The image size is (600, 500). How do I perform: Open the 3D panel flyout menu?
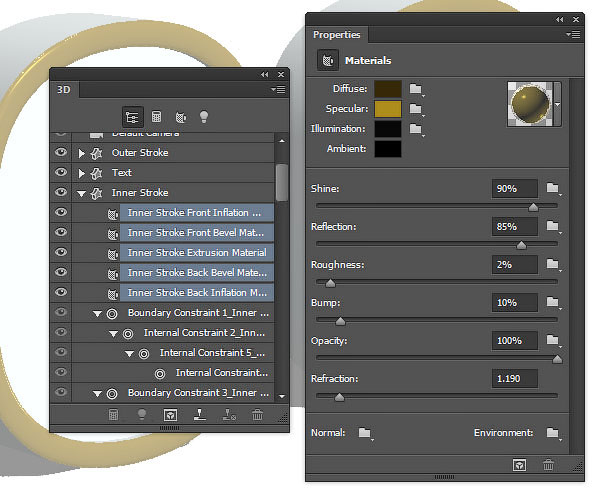click(x=279, y=90)
